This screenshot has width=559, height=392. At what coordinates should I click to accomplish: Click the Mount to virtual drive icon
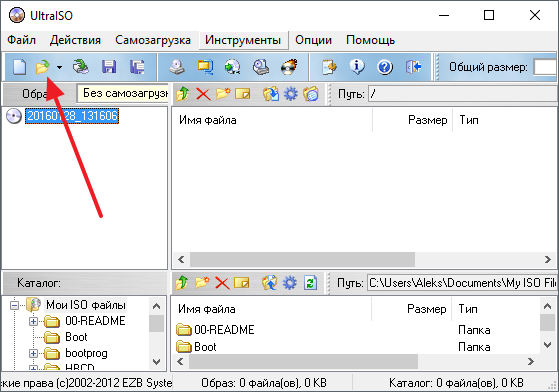261,67
